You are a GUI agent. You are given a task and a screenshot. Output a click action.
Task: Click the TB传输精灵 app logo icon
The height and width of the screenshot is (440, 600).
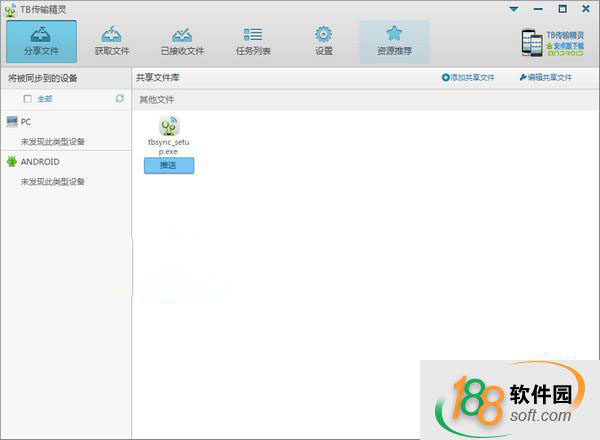pos(10,9)
